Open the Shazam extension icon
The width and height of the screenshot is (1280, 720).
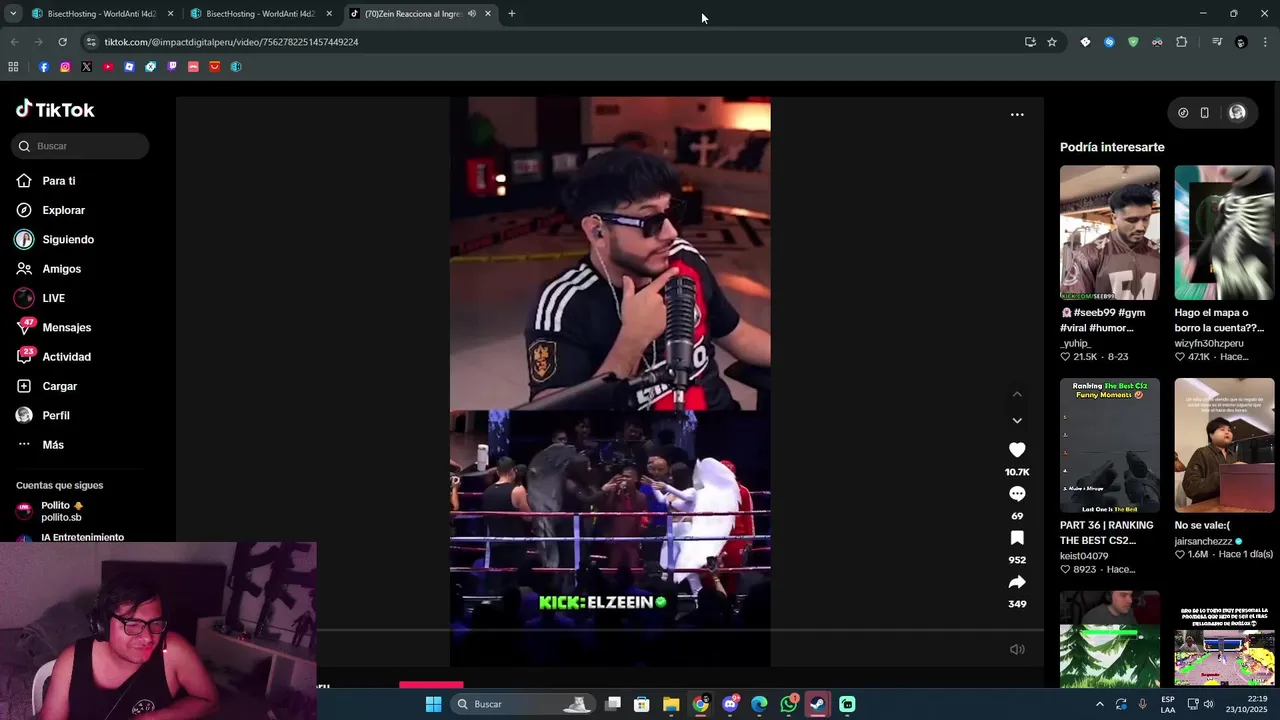click(x=1109, y=42)
